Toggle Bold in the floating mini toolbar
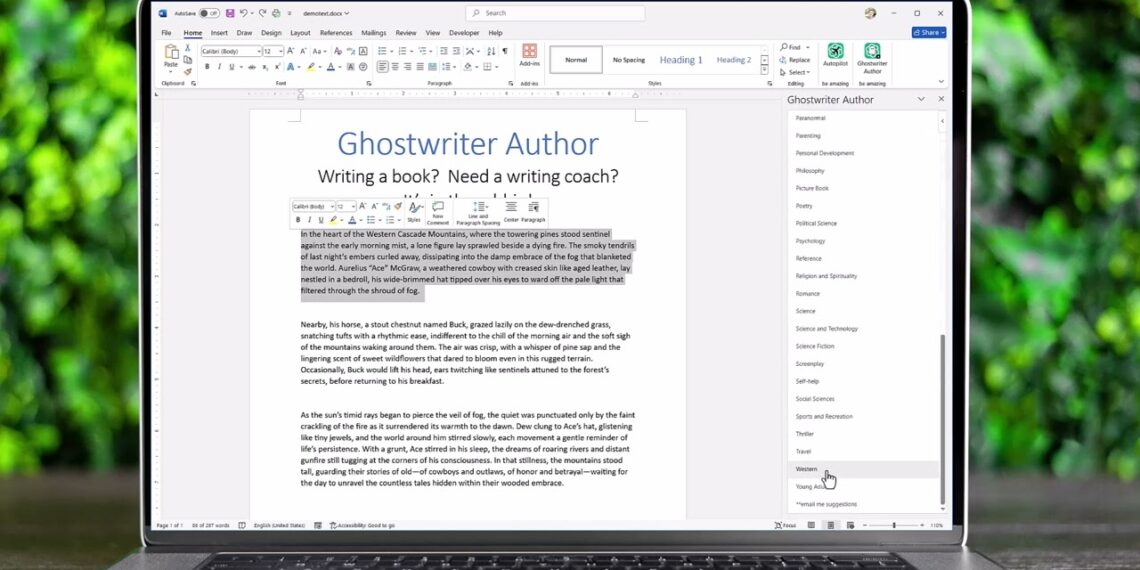The height and width of the screenshot is (570, 1140). [297, 220]
